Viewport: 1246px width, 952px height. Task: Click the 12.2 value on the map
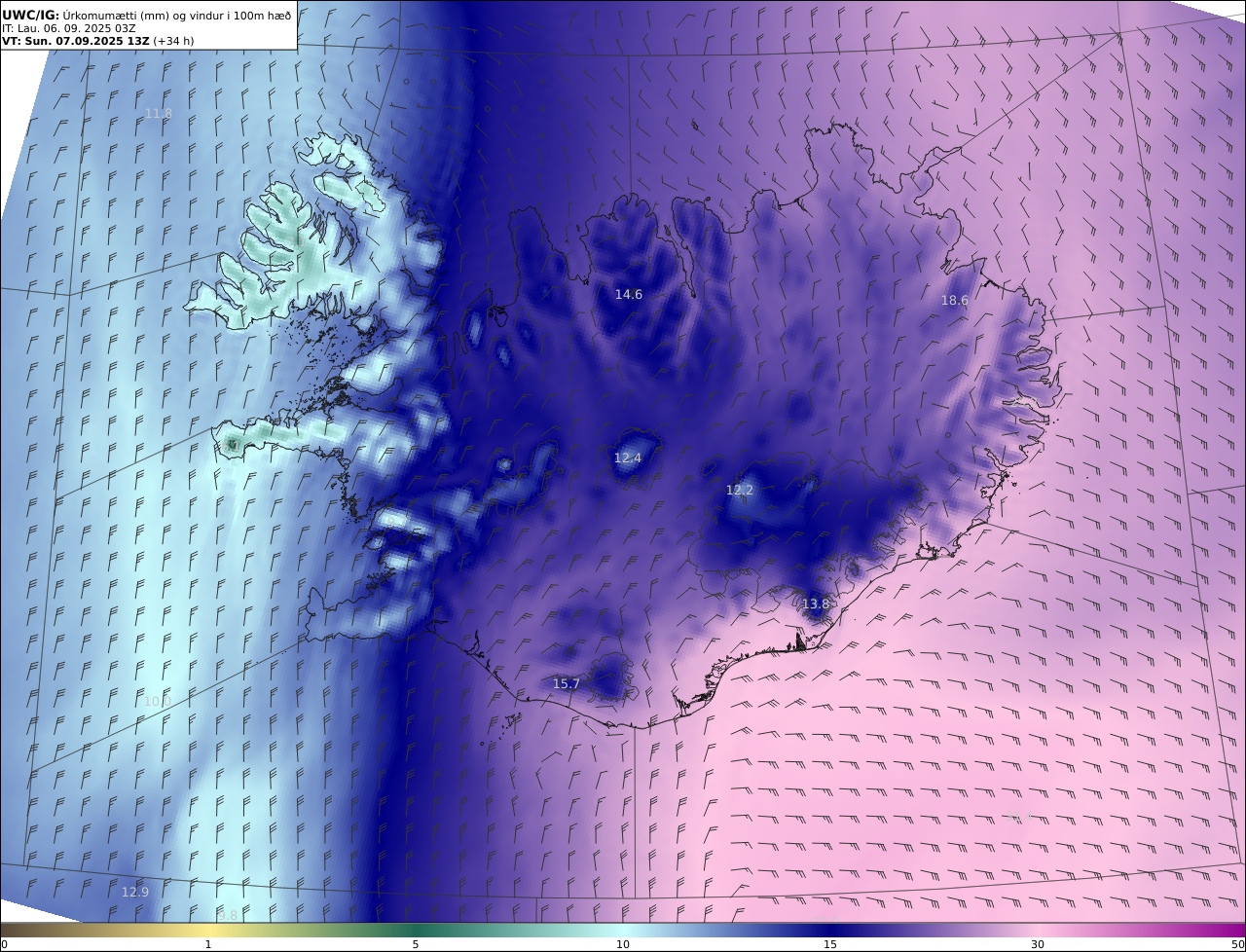(x=739, y=491)
